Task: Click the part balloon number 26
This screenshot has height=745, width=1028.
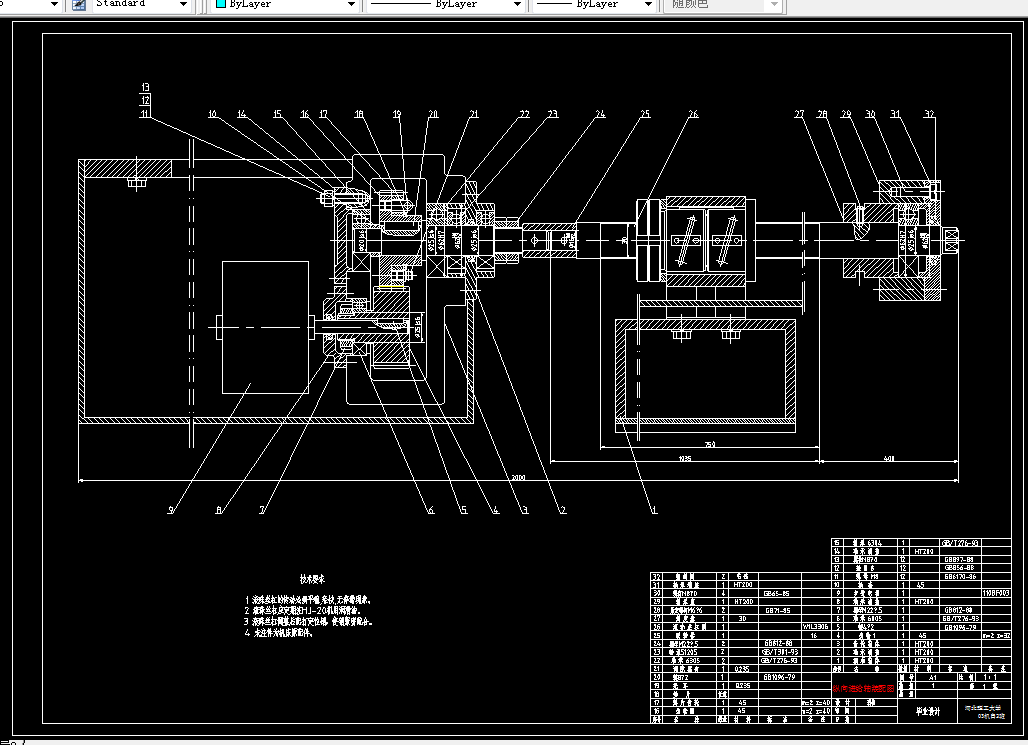Action: [693, 113]
